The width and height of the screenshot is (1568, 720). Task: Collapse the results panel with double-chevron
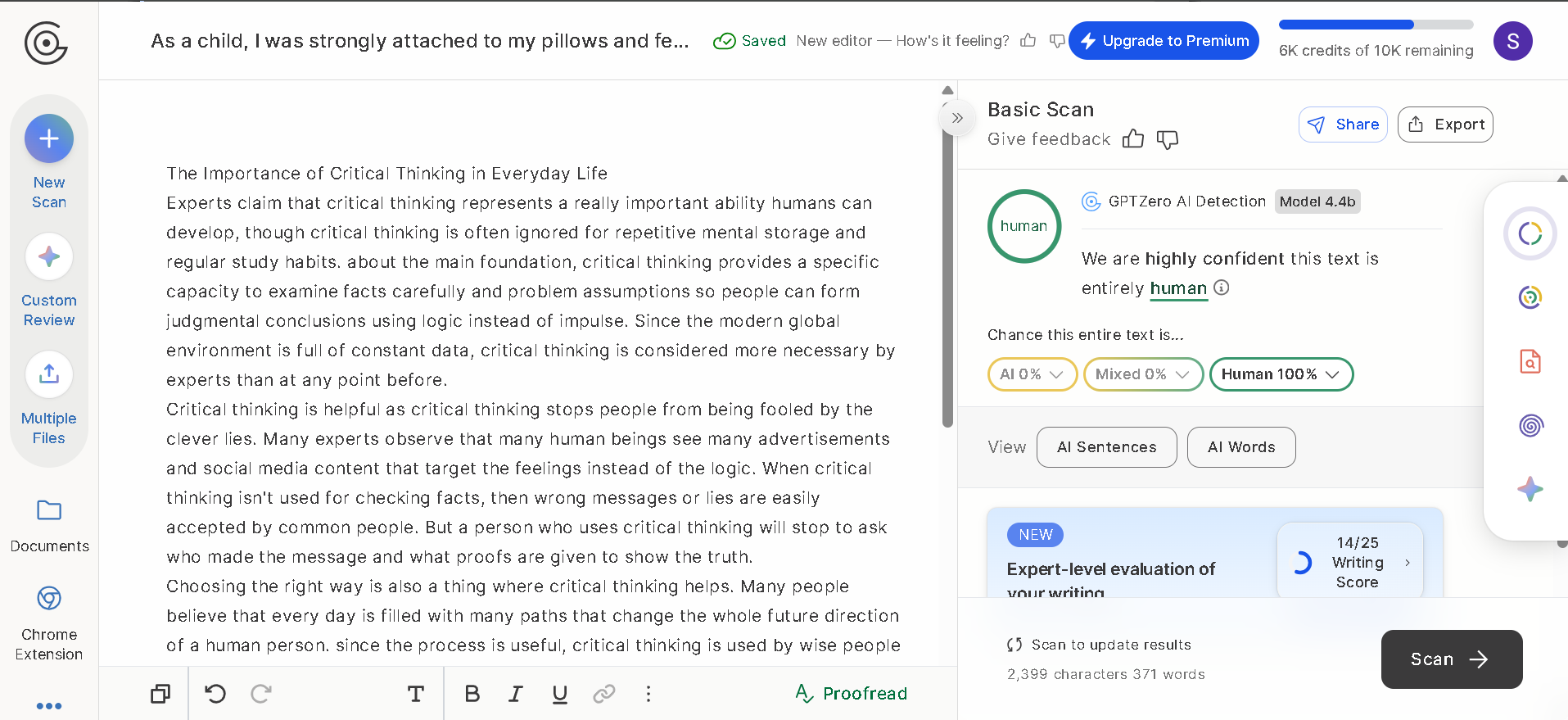coord(957,118)
